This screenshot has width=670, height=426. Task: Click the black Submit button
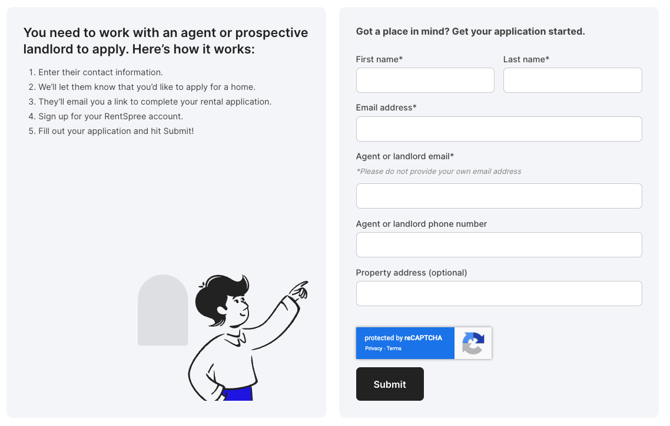(390, 384)
